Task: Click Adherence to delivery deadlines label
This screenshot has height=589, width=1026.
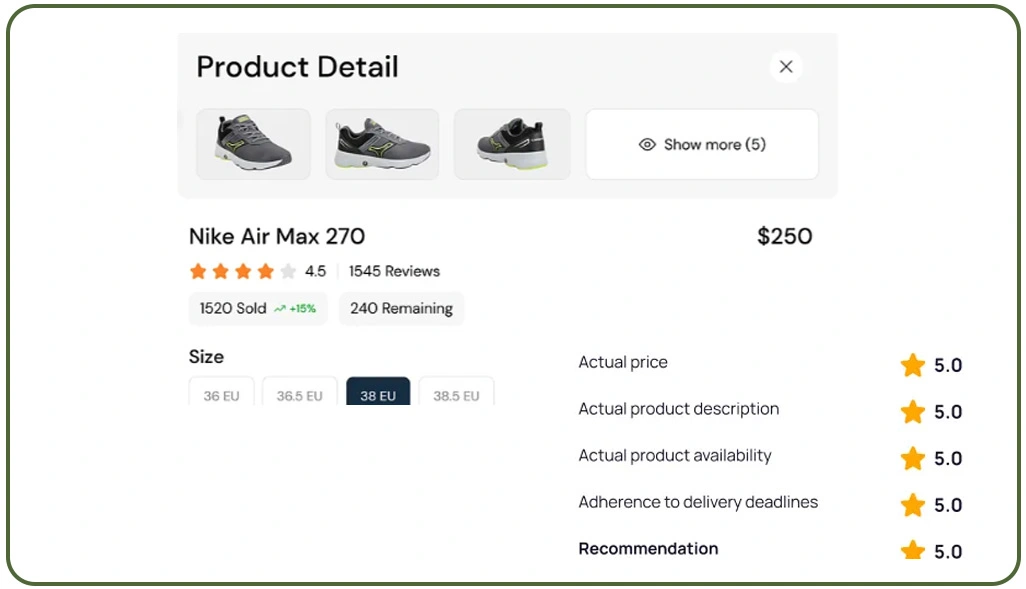Action: point(698,502)
